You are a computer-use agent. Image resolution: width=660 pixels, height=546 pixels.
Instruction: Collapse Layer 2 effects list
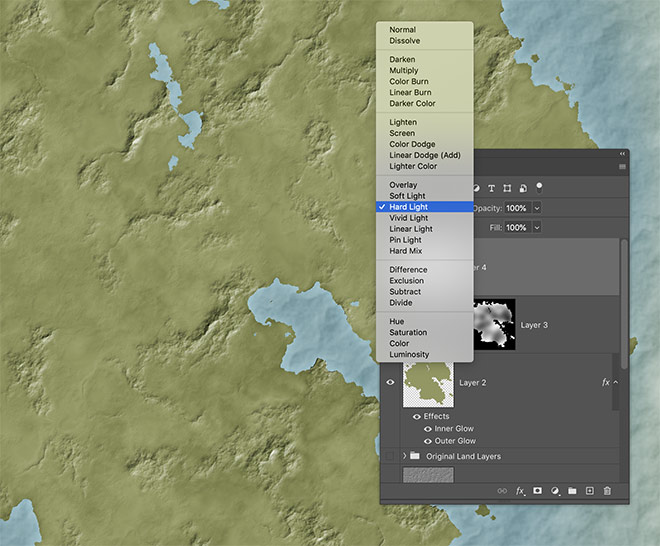[616, 382]
